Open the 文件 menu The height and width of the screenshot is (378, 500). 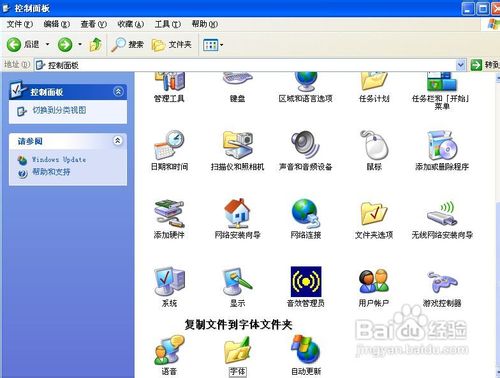[x=20, y=24]
